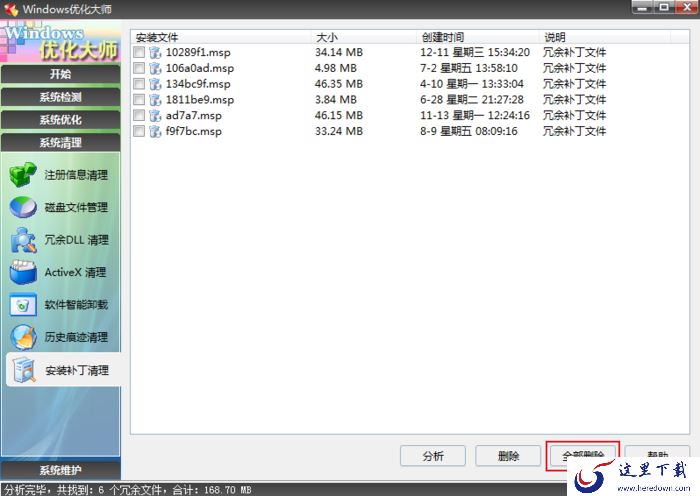Image resolution: width=700 pixels, height=496 pixels.
Task: Open 磁盘文件管理 disk file manager icon
Action: pos(23,207)
